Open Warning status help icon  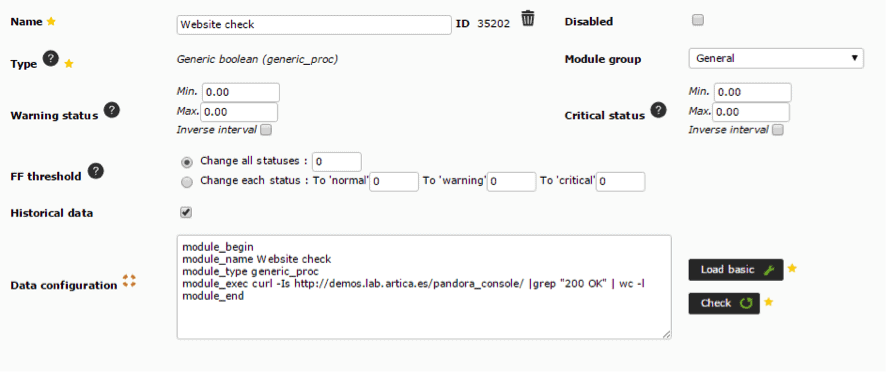[x=112, y=110]
